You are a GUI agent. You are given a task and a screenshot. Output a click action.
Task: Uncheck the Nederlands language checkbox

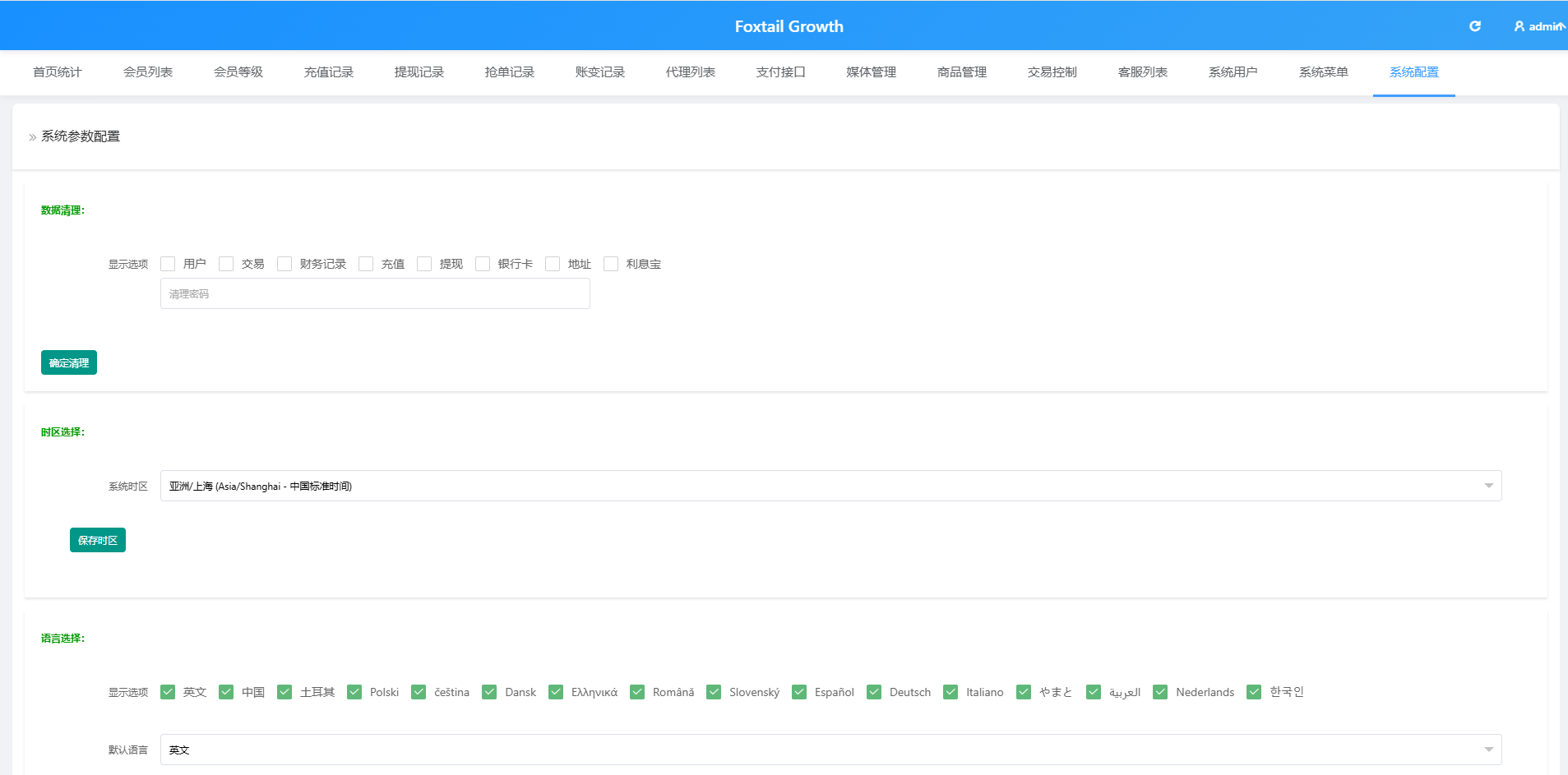[1160, 692]
